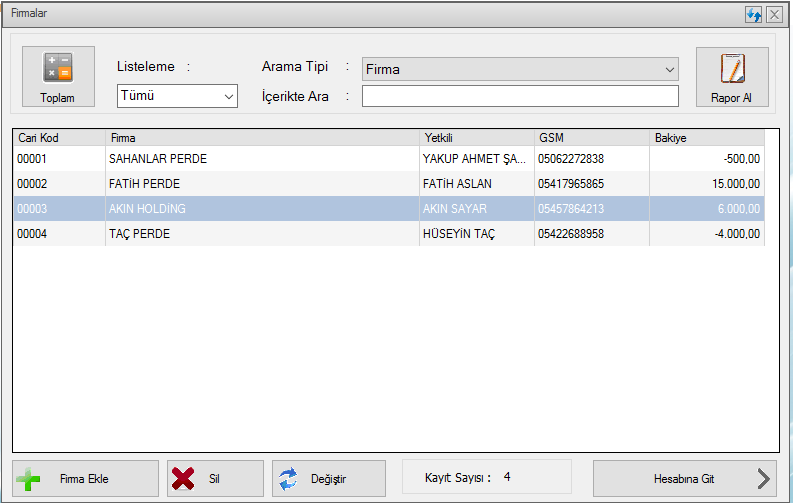Click the red X Sil icon

click(x=183, y=479)
